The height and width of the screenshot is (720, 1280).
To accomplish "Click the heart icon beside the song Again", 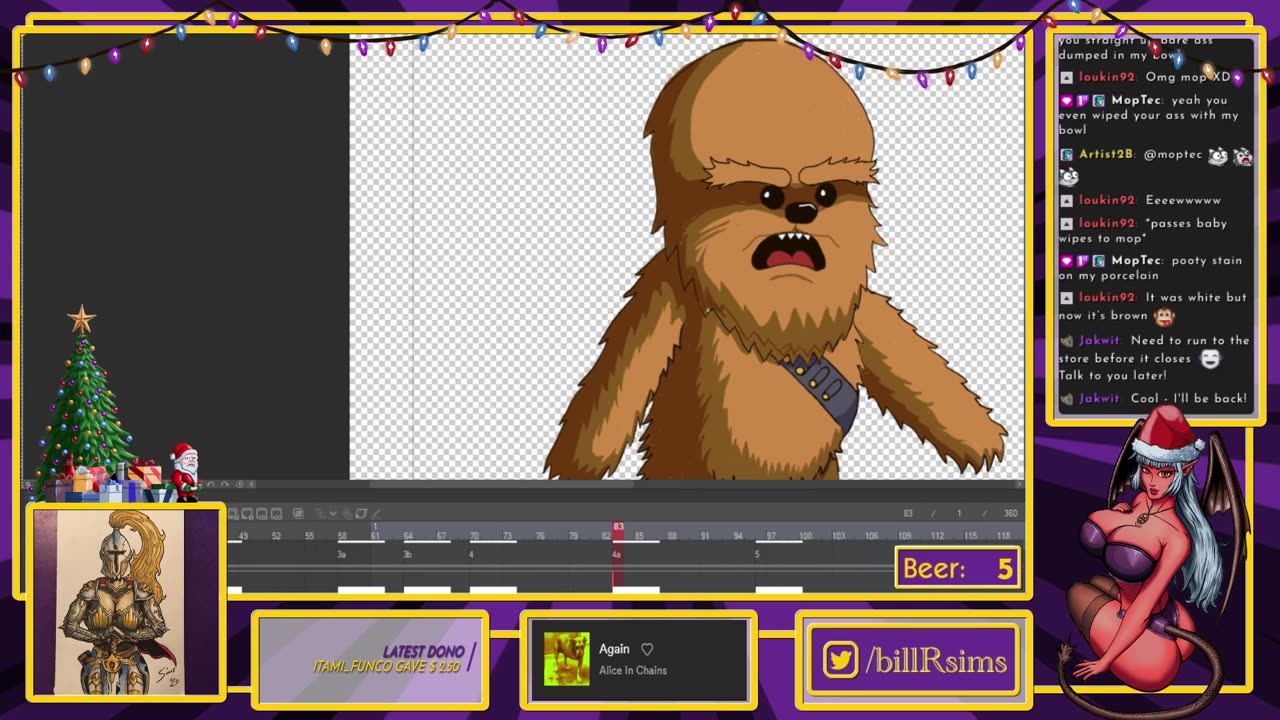I will click(647, 649).
